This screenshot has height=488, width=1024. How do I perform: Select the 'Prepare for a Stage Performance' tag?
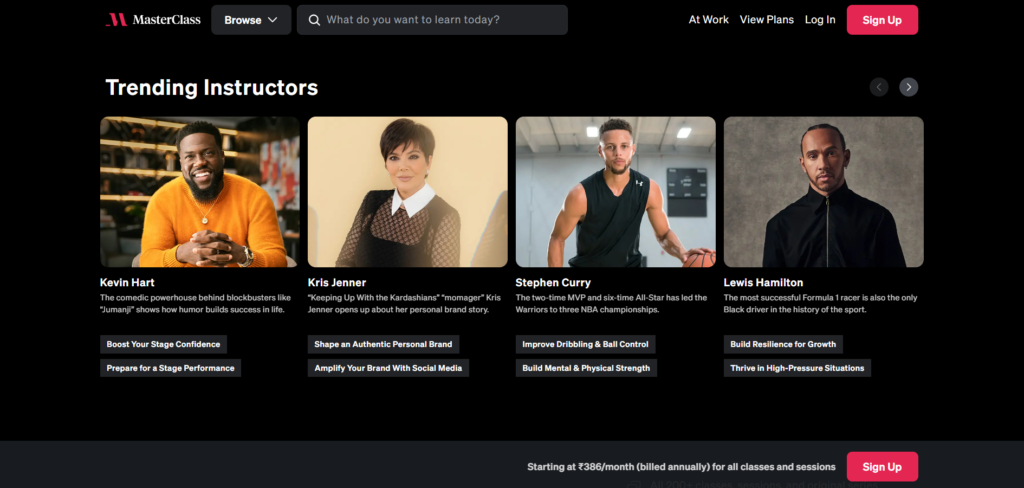point(170,368)
